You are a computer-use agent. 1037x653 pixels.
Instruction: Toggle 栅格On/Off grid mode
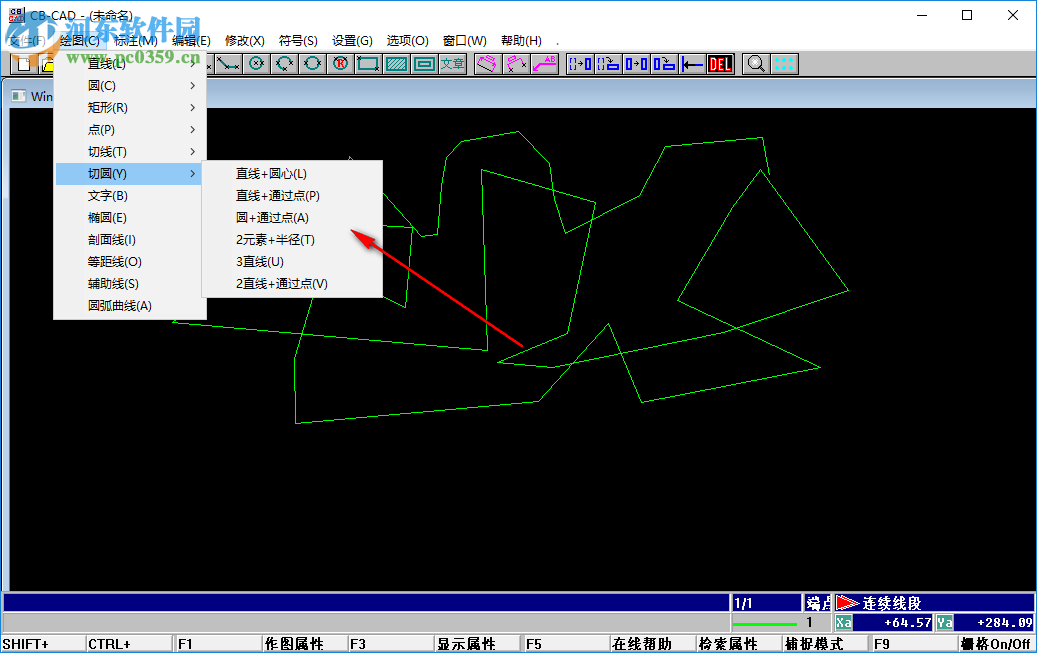pyautogui.click(x=994, y=642)
